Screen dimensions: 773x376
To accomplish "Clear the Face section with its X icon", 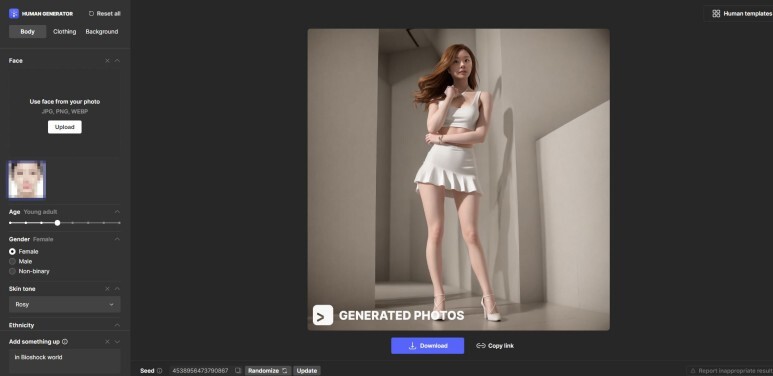I will 107,61.
